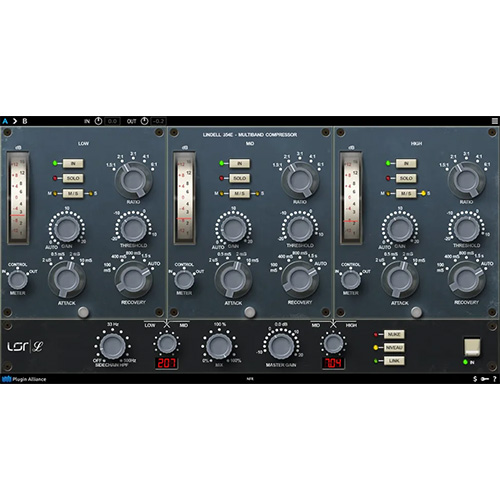The width and height of the screenshot is (500, 500).
Task: Toggle the LOW band SOLO button
Action: tap(73, 178)
